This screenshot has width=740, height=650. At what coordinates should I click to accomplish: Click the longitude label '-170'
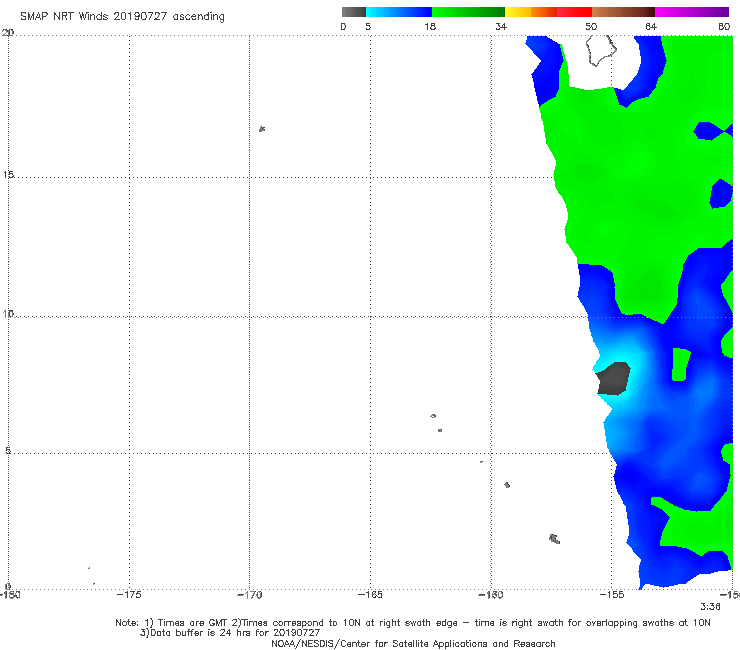[x=250, y=595]
